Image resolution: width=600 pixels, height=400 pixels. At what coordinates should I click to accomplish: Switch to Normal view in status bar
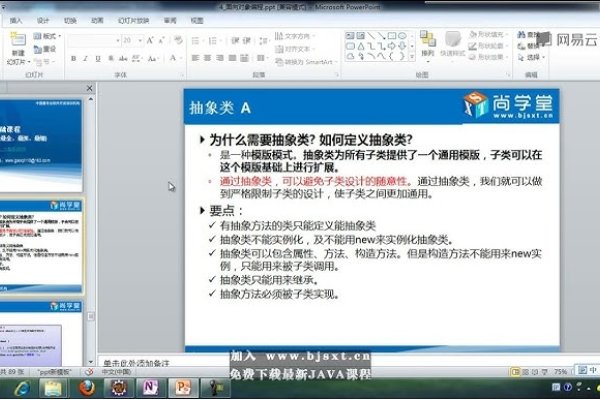click(515, 371)
